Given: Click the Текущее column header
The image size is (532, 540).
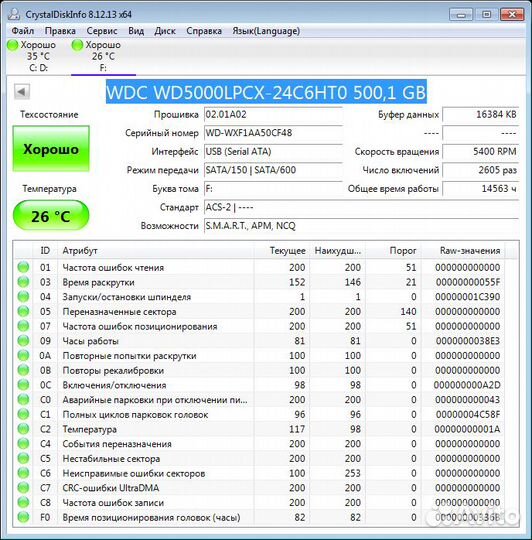Looking at the screenshot, I should [x=282, y=250].
